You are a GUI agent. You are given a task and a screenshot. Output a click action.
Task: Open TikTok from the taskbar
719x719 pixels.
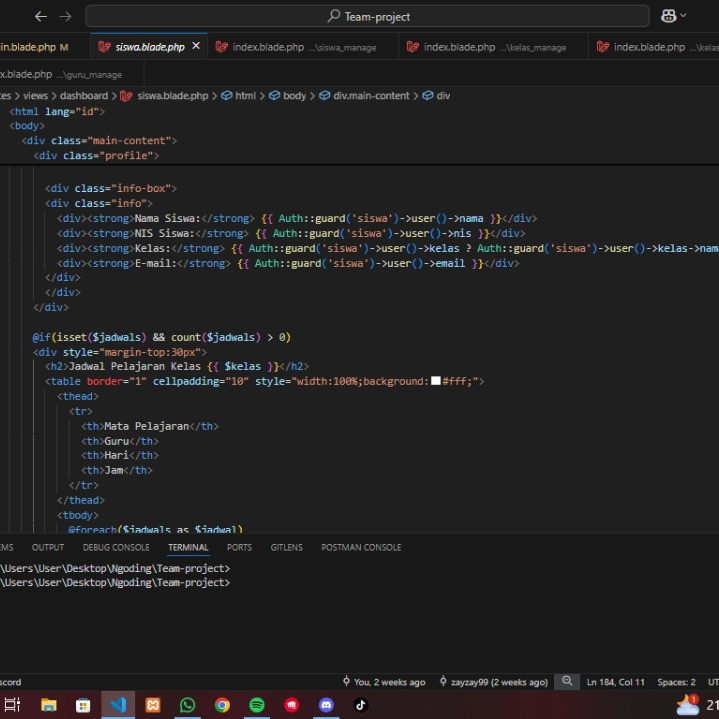point(360,705)
